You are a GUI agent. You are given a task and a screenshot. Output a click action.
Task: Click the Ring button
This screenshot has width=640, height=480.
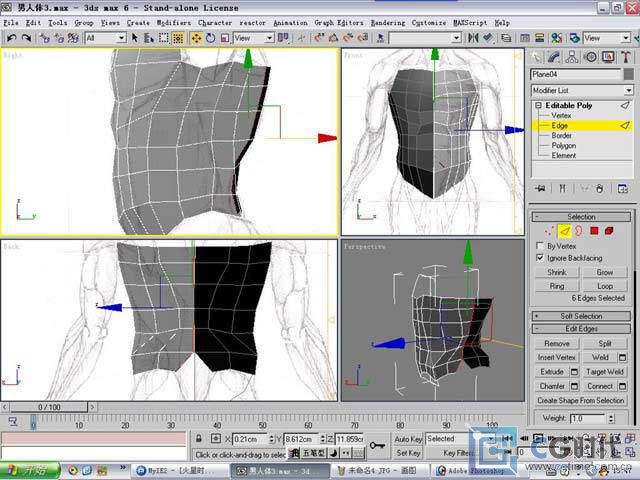tap(557, 286)
